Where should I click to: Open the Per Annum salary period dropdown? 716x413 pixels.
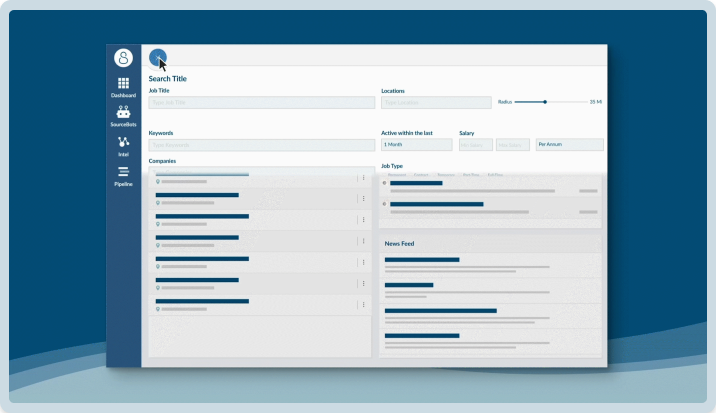pyautogui.click(x=569, y=145)
